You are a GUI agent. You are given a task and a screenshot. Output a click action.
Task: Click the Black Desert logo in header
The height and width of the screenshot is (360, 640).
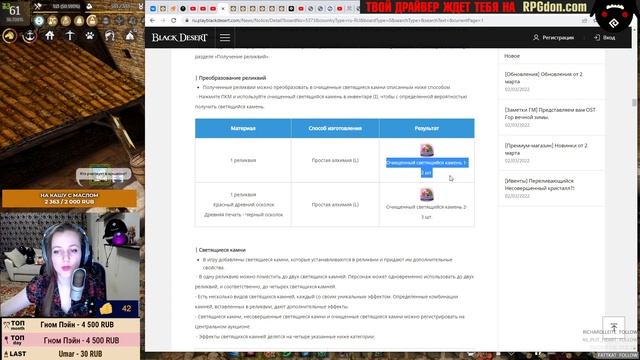(180, 38)
